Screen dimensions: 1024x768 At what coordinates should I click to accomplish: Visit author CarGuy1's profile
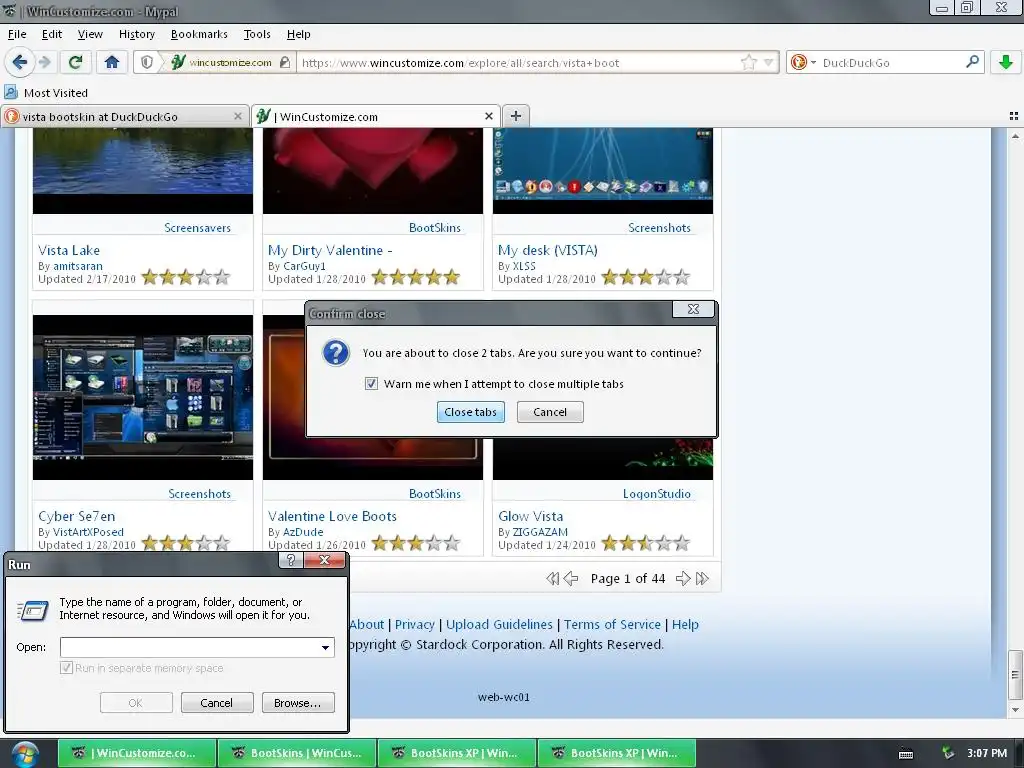pyautogui.click(x=304, y=266)
